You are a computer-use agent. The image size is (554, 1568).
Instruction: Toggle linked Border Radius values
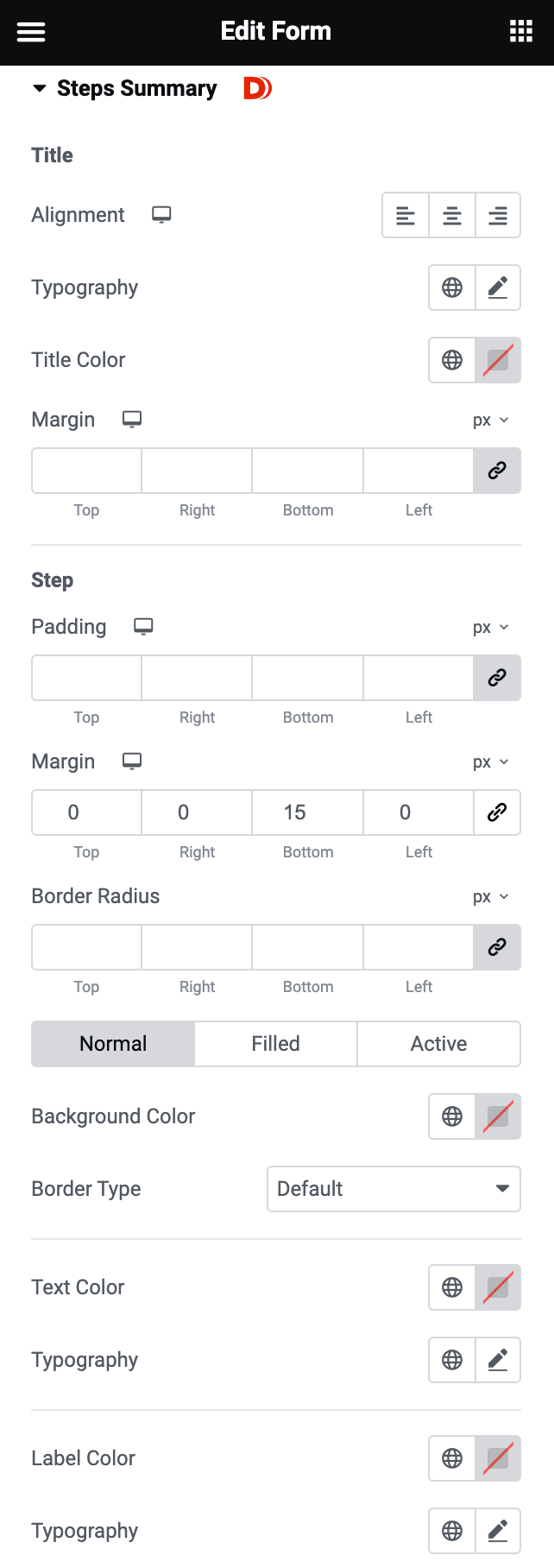click(x=498, y=947)
